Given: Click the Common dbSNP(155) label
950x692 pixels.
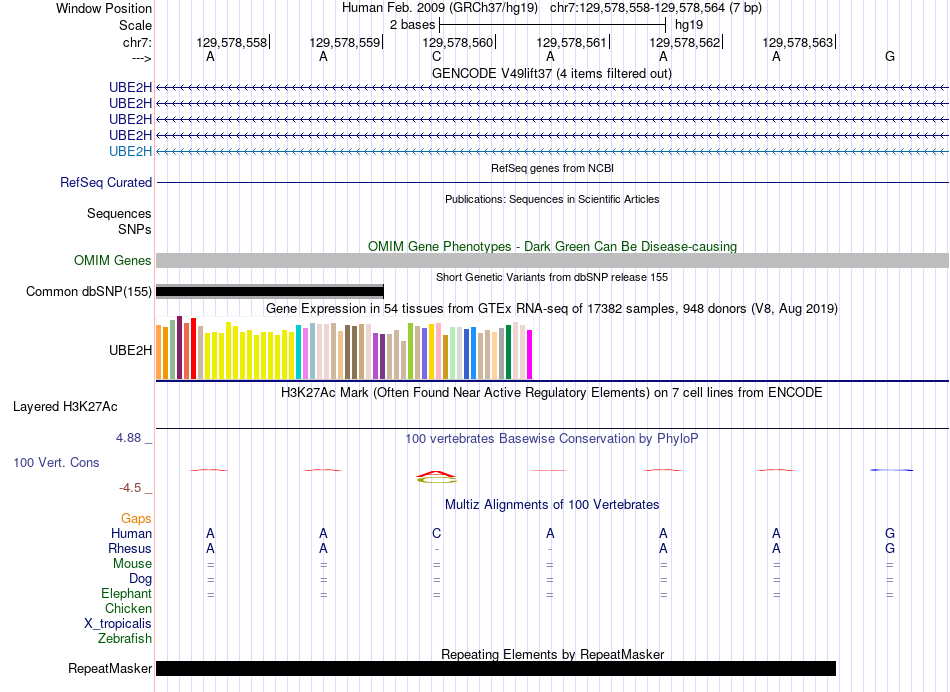Looking at the screenshot, I should click(x=88, y=291).
